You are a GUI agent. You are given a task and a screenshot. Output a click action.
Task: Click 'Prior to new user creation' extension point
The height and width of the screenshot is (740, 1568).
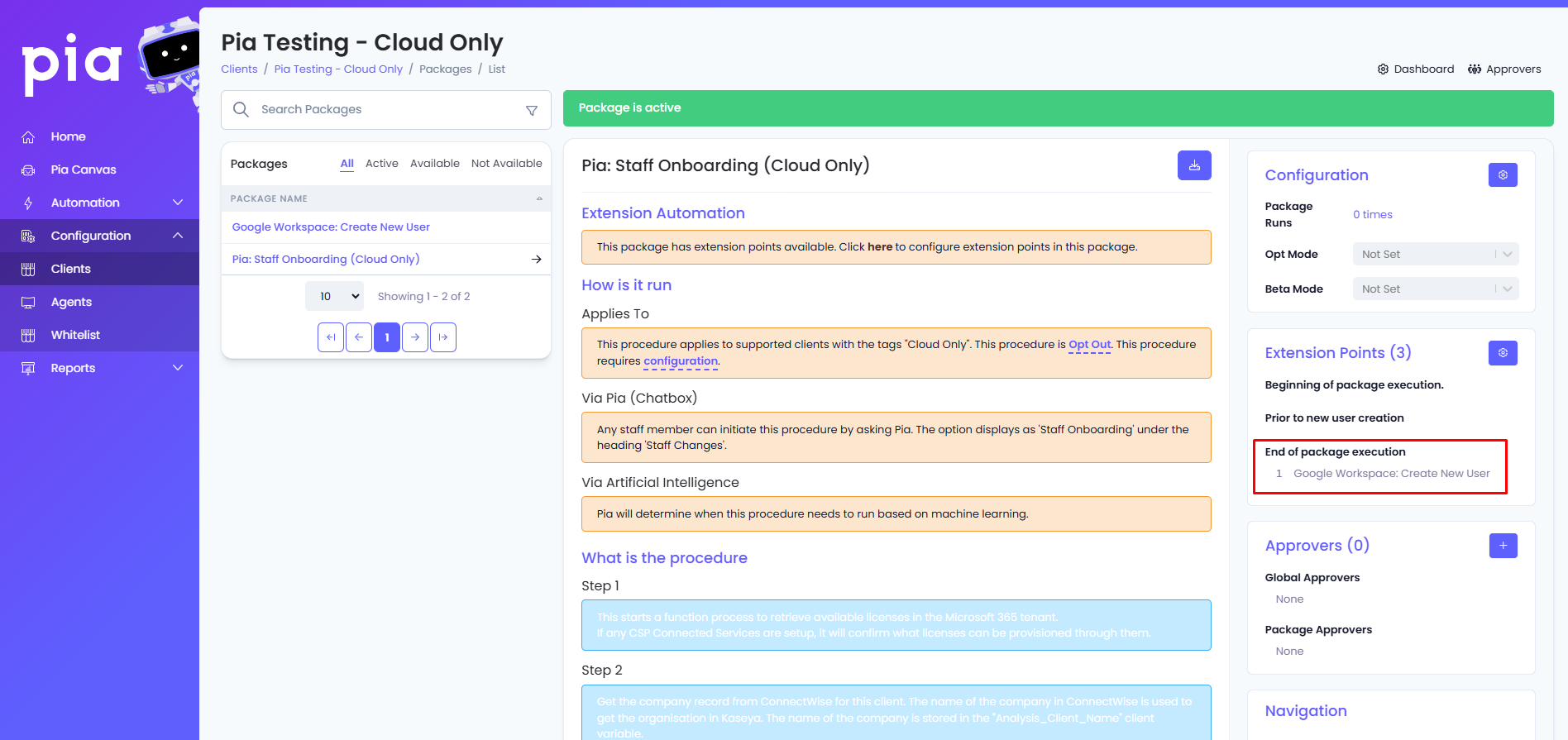coord(1334,418)
